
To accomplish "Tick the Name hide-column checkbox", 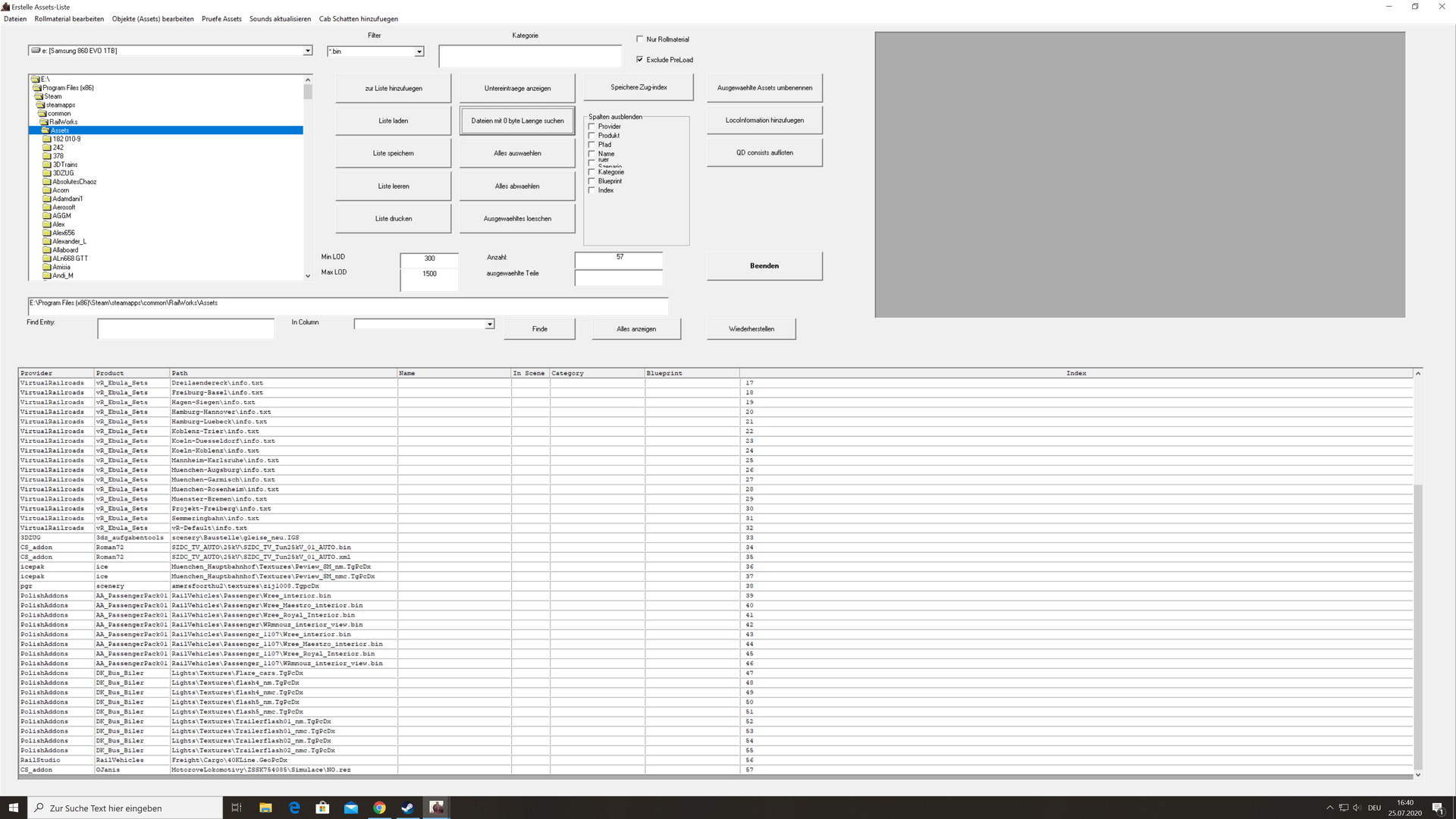I will click(x=592, y=154).
